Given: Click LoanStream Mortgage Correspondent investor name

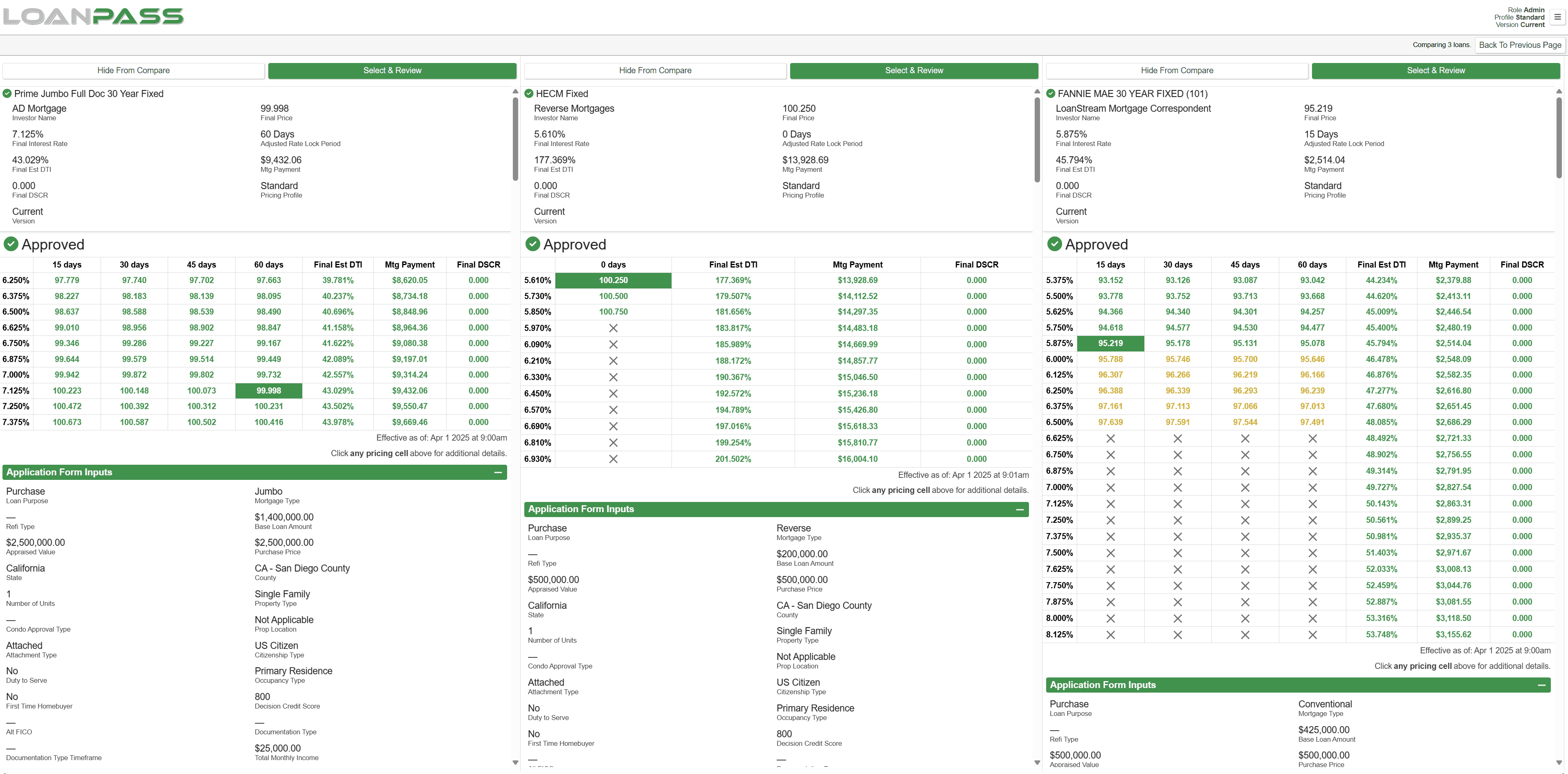Looking at the screenshot, I should (x=1133, y=108).
